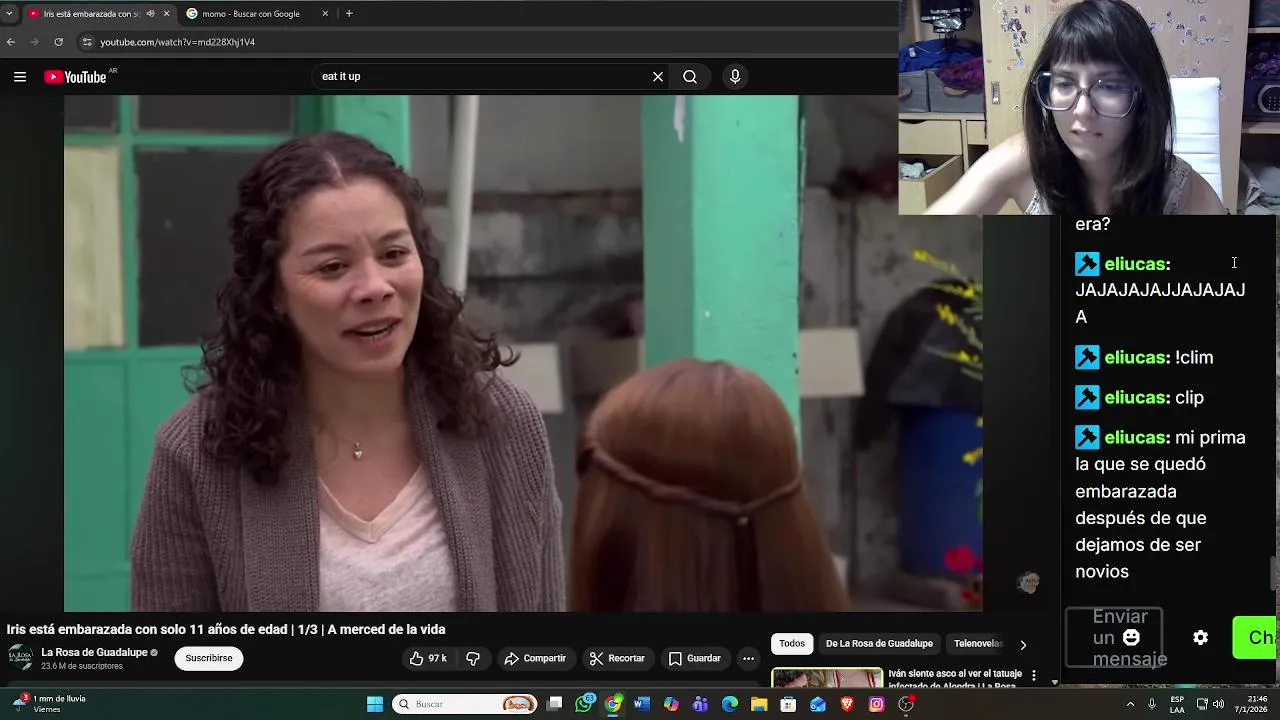The image size is (1280, 720).
Task: Open the OBS Studio taskbar icon
Action: 906,704
